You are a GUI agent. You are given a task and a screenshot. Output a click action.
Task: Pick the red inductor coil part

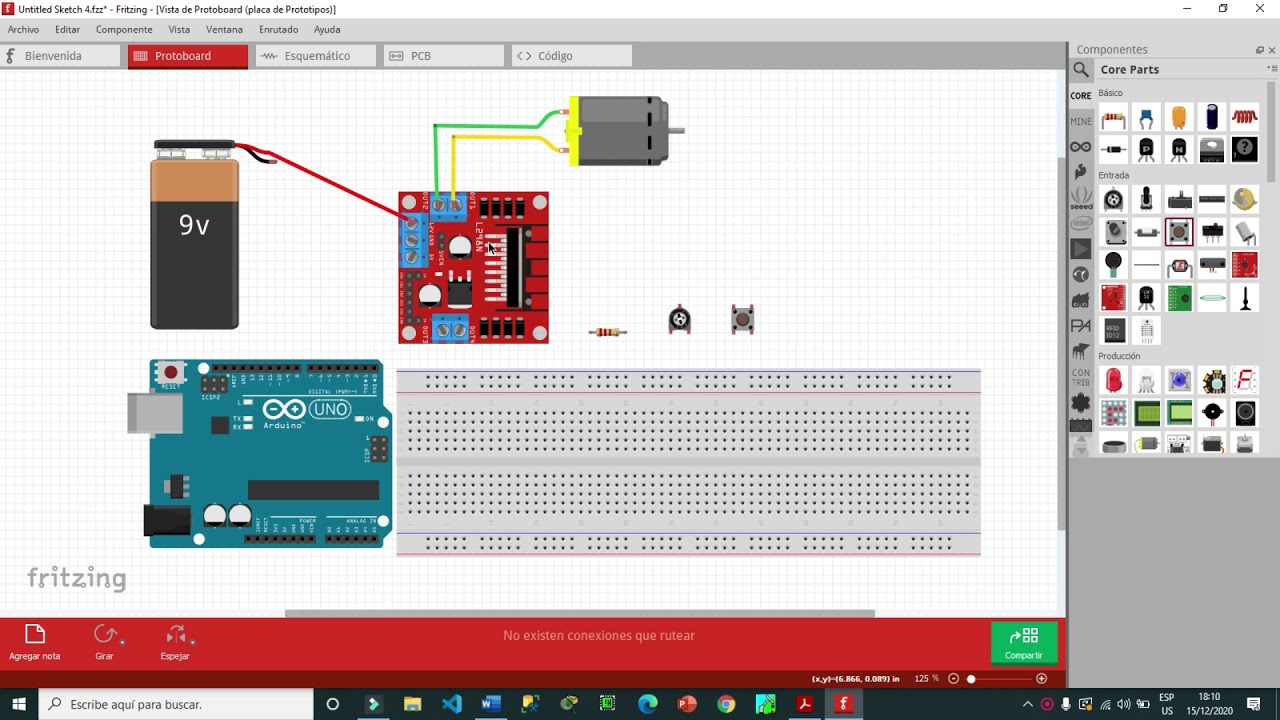(1245, 118)
